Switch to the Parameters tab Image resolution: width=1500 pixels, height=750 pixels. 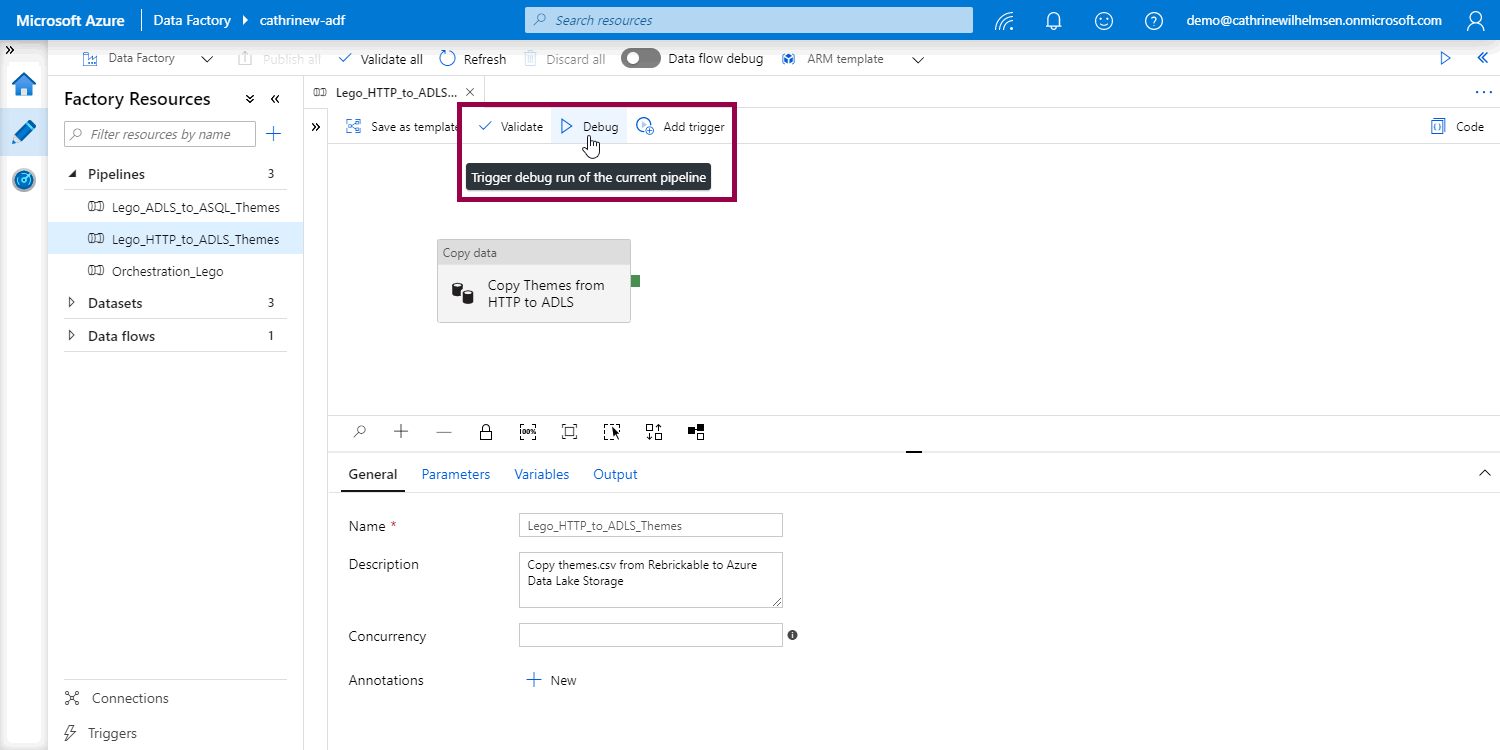(455, 474)
